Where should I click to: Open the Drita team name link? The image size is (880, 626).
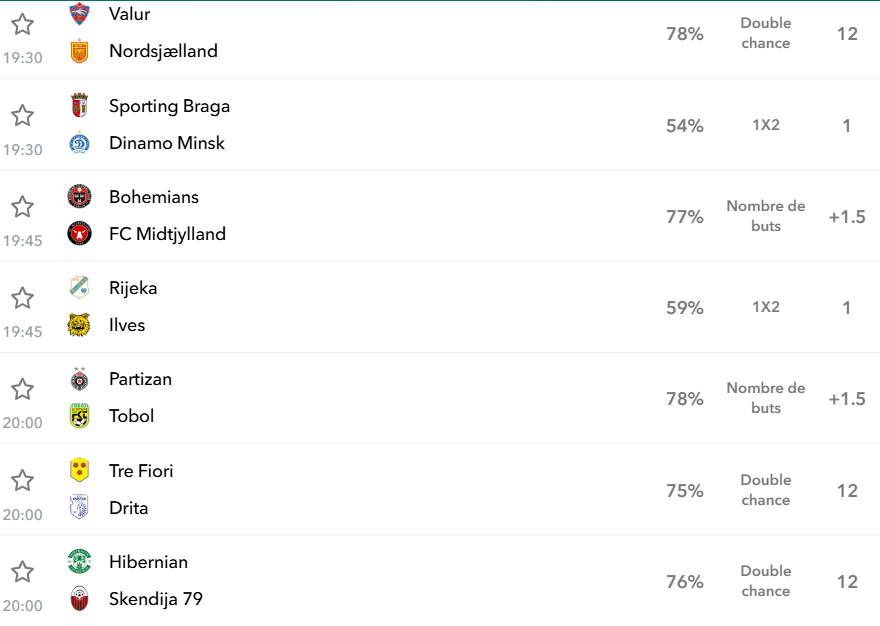[x=129, y=508]
